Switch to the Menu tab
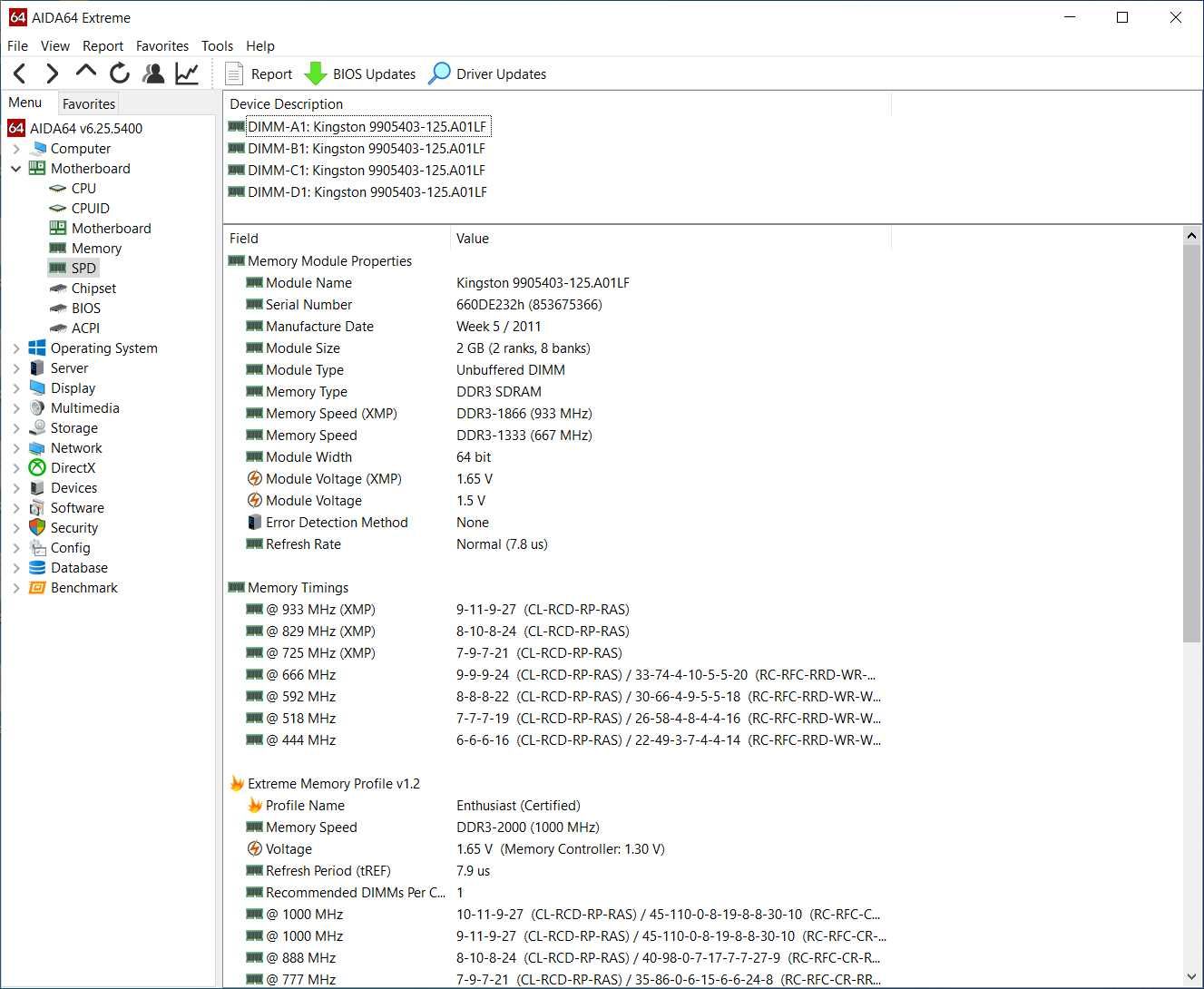1204x989 pixels. pyautogui.click(x=25, y=103)
